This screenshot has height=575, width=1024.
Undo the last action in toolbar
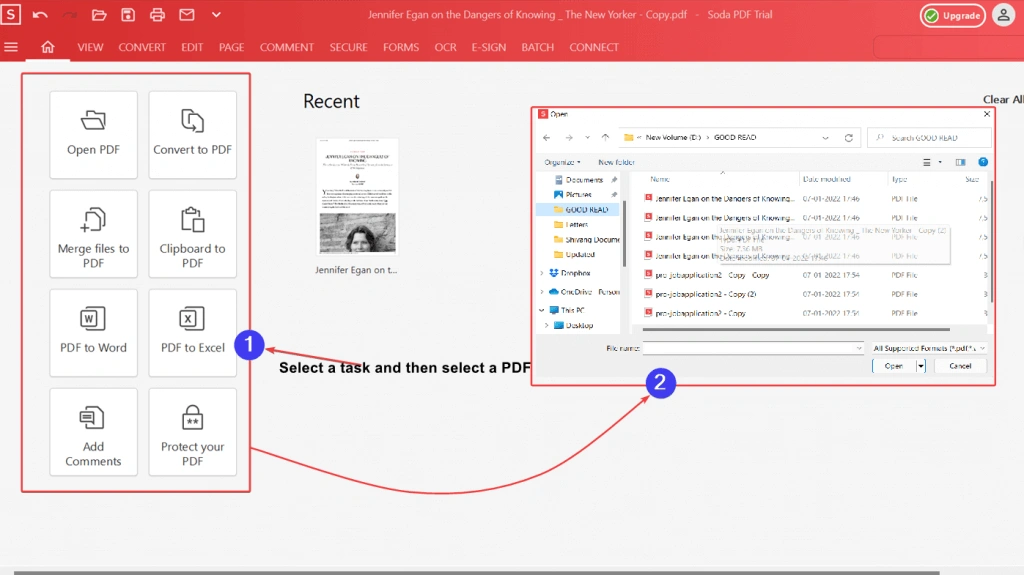point(40,14)
